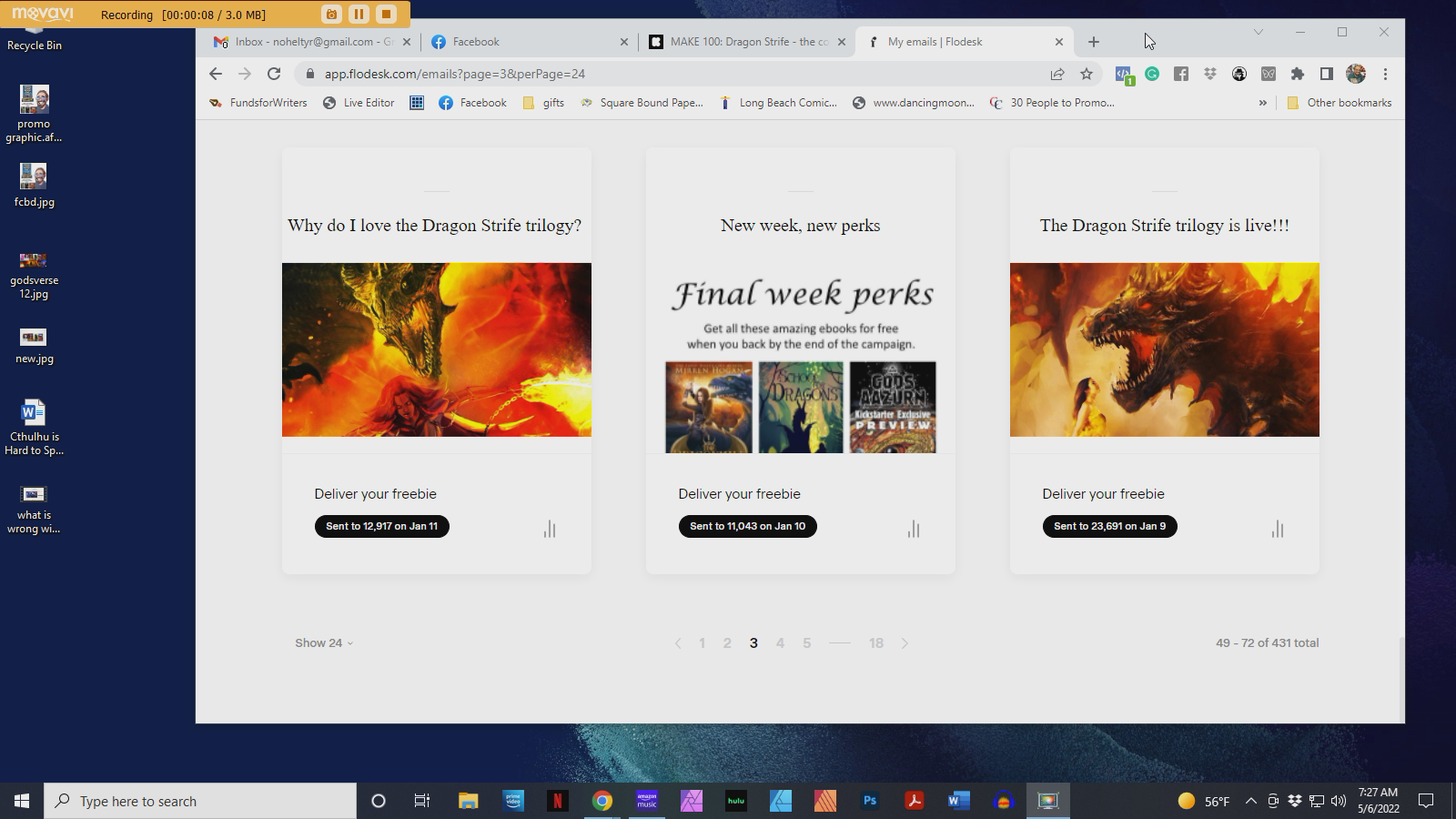The image size is (1456, 819).
Task: Take a screenshot with Movavi camera button
Action: pos(331,15)
